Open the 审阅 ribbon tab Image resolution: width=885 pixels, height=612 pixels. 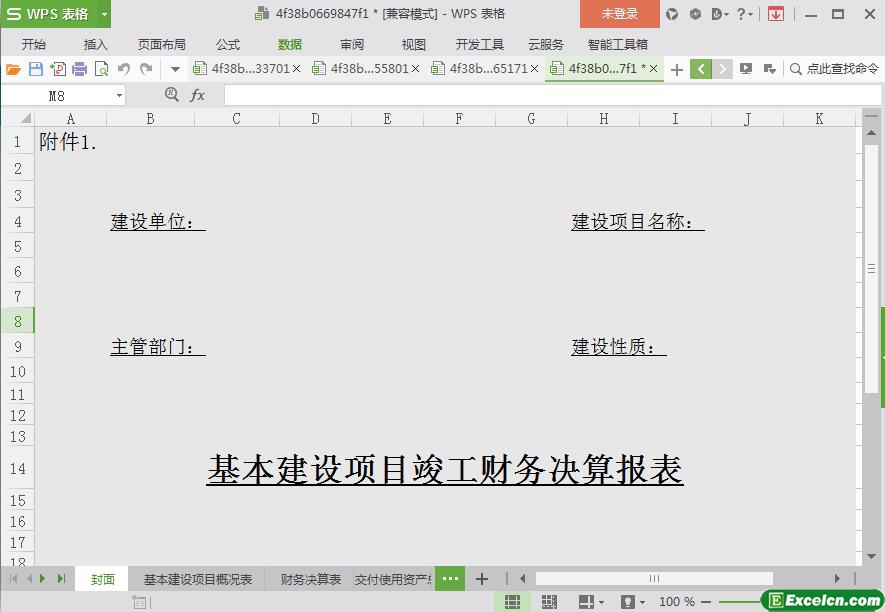point(352,44)
